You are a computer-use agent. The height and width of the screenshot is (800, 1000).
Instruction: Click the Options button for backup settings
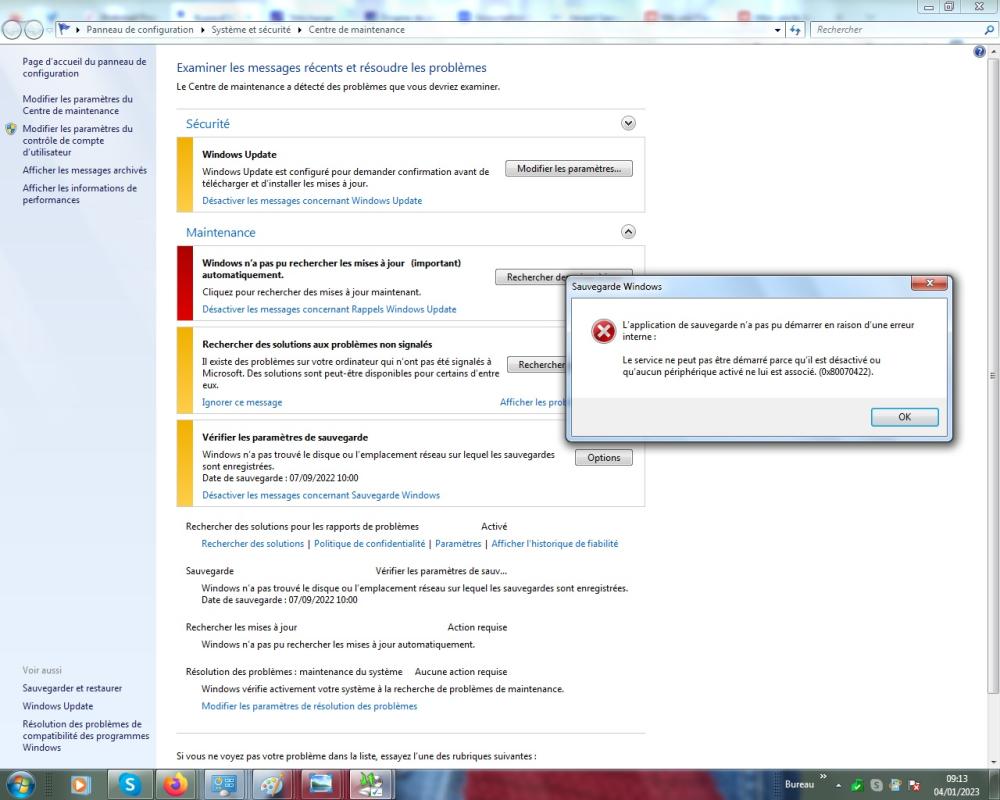[x=604, y=458]
